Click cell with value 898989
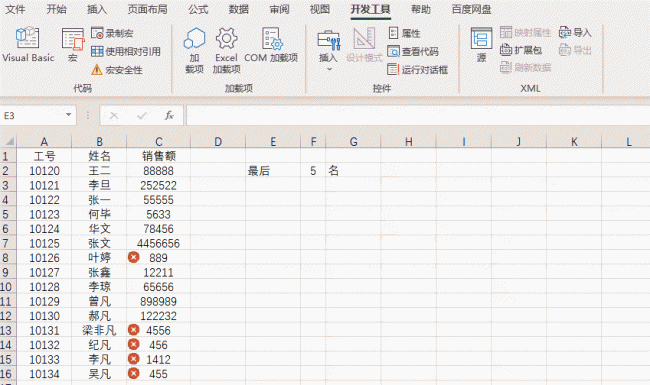The image size is (650, 385). (159, 301)
